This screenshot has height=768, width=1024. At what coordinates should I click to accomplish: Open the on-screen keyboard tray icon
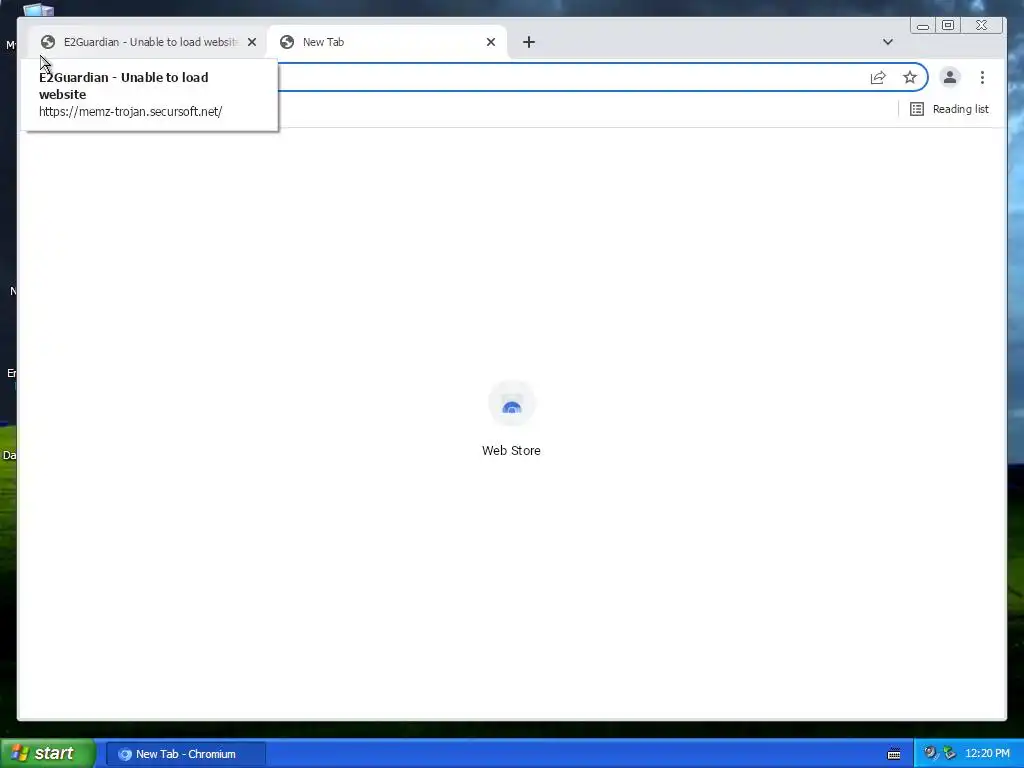pyautogui.click(x=894, y=754)
